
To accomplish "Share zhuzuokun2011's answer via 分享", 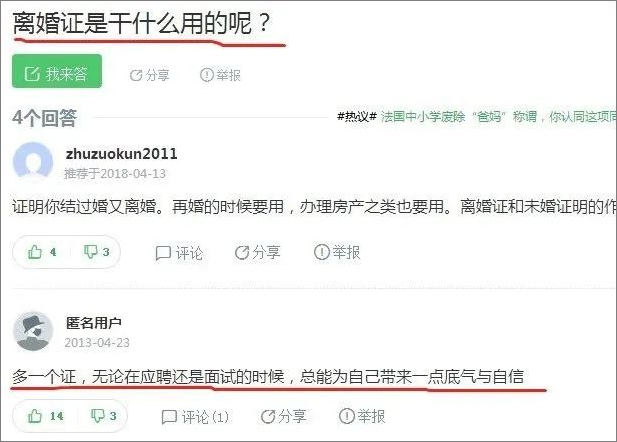I will (x=258, y=253).
